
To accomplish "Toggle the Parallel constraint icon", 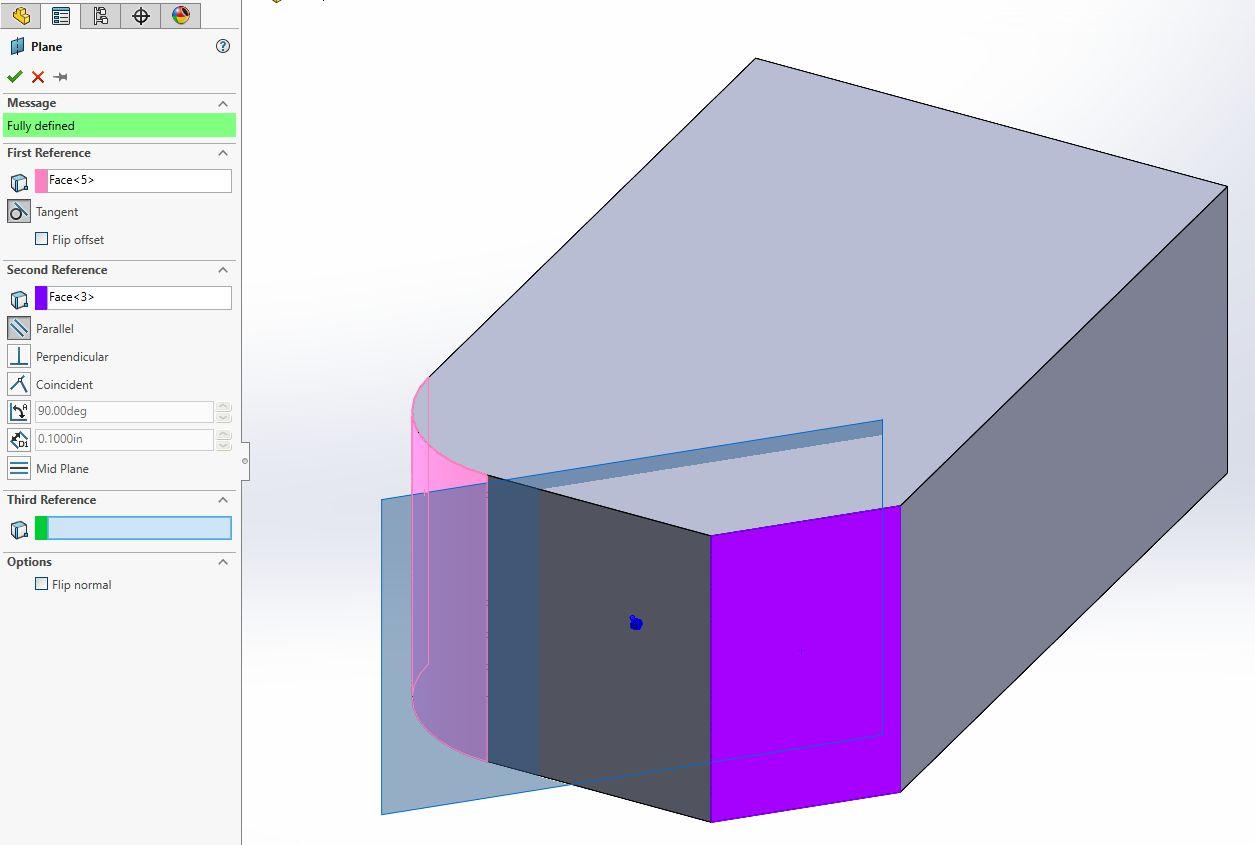I will tap(19, 328).
